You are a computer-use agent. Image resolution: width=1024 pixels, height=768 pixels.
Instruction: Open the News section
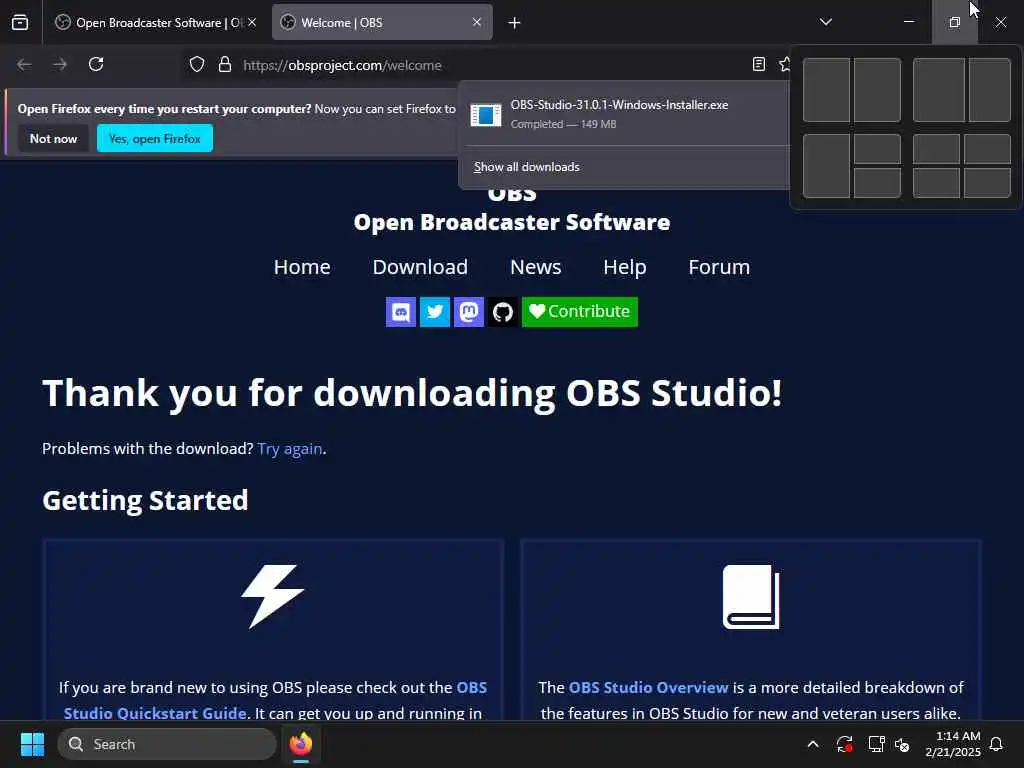[x=536, y=267]
